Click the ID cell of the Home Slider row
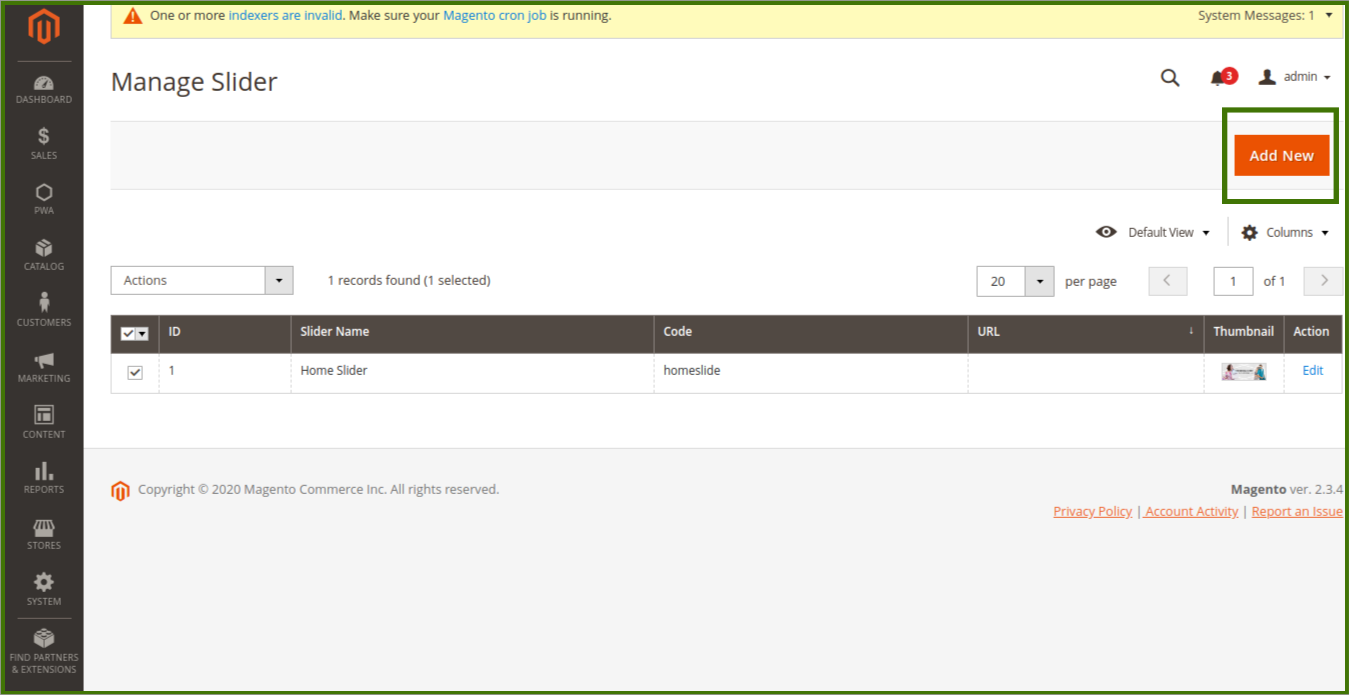The height and width of the screenshot is (695, 1349). click(x=225, y=373)
